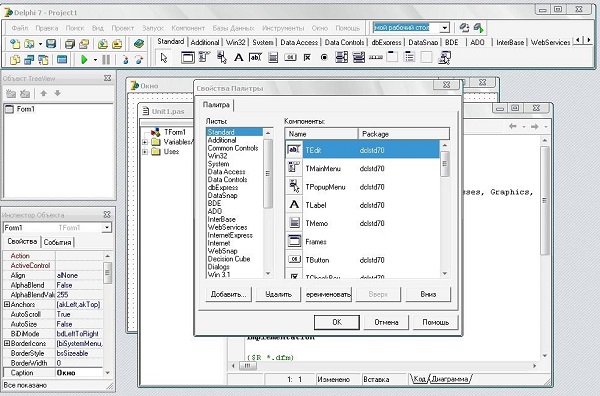Screen dimensions: 600x396
Task: Choose the RadioButton component icon
Action: tap(324, 58)
